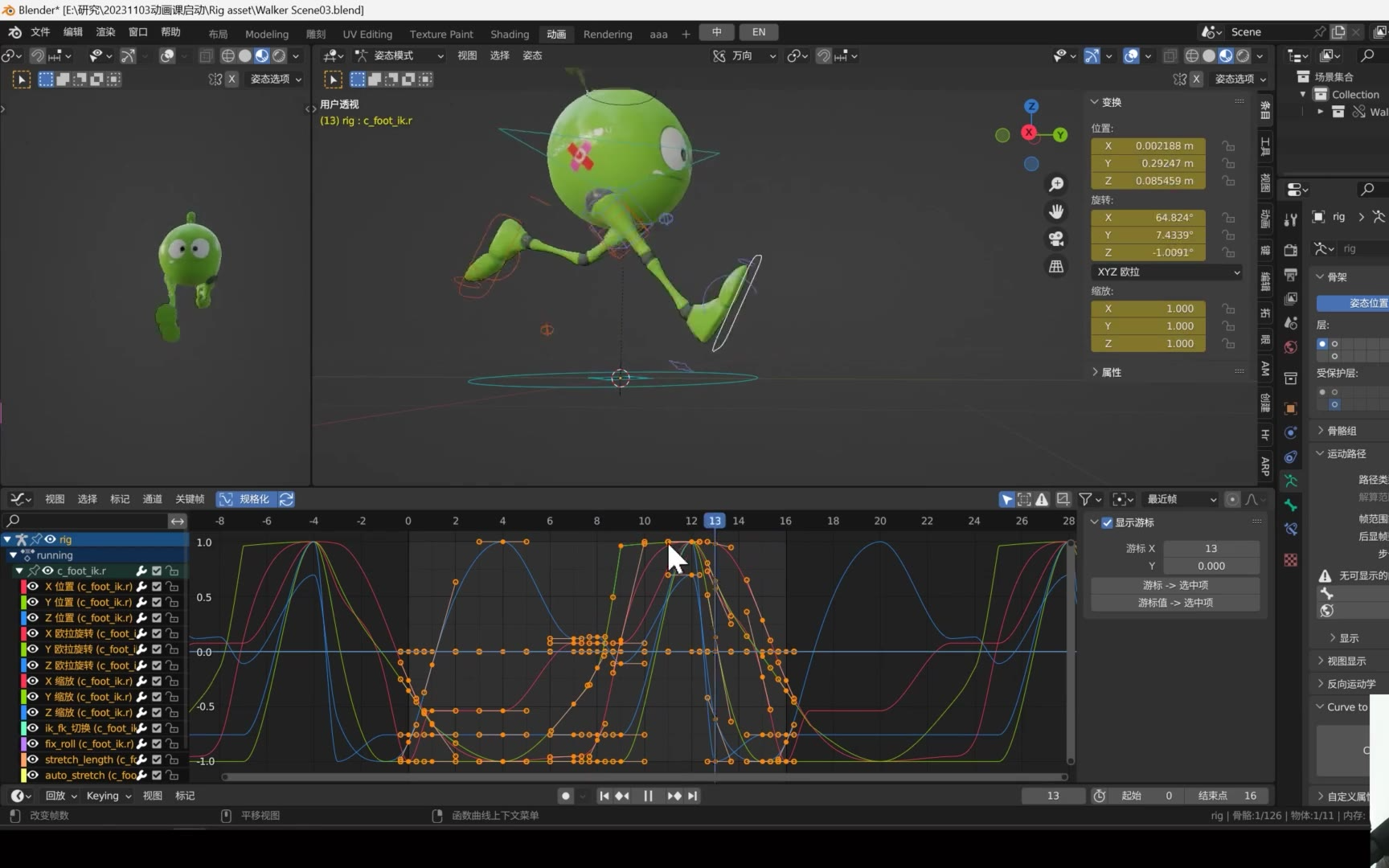Open the 文件 menu
The width and height of the screenshot is (1389, 868).
coord(40,32)
